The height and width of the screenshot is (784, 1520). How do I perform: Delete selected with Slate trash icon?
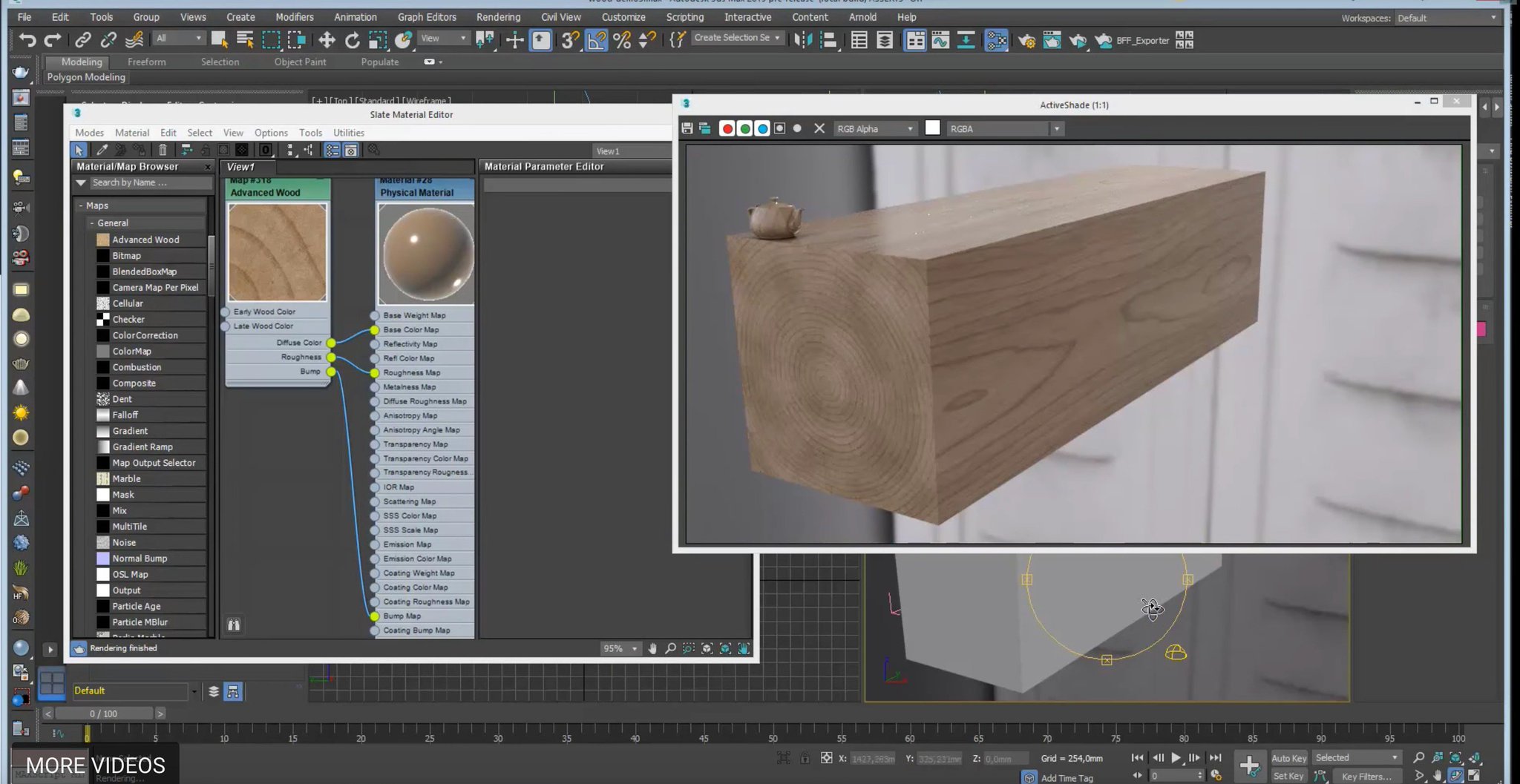coord(163,150)
